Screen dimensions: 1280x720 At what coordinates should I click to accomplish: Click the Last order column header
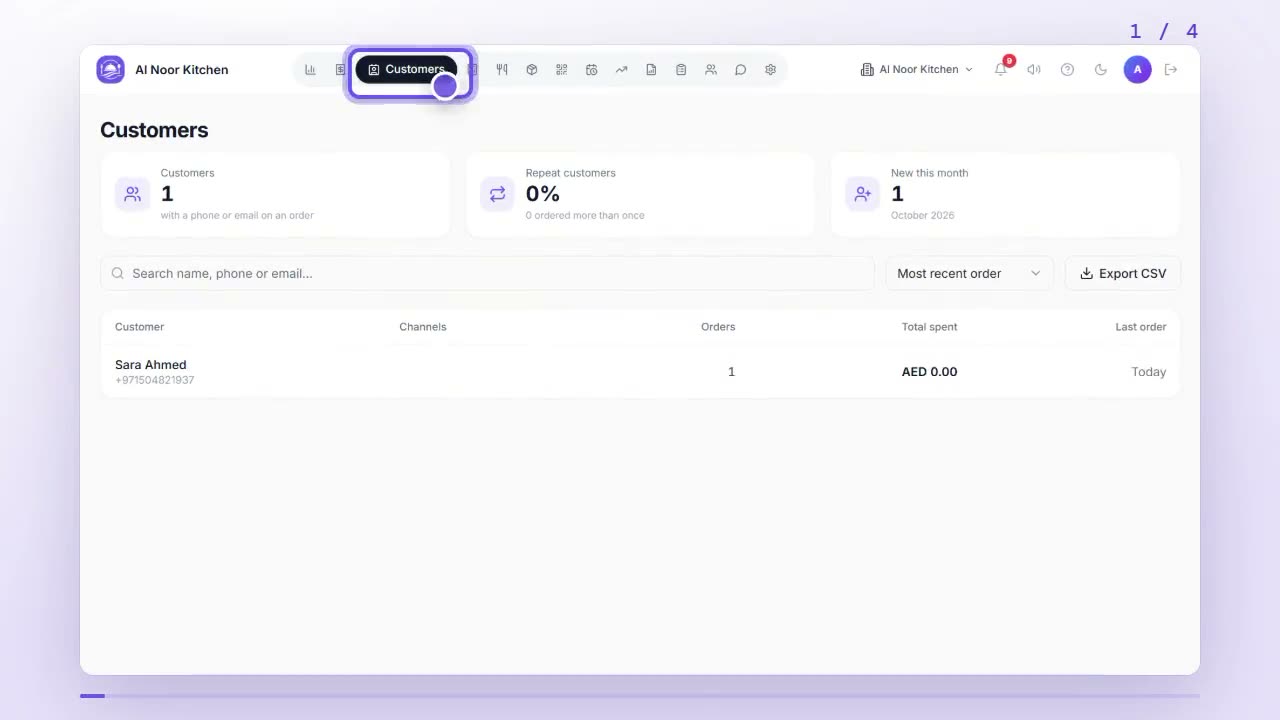click(x=1141, y=327)
